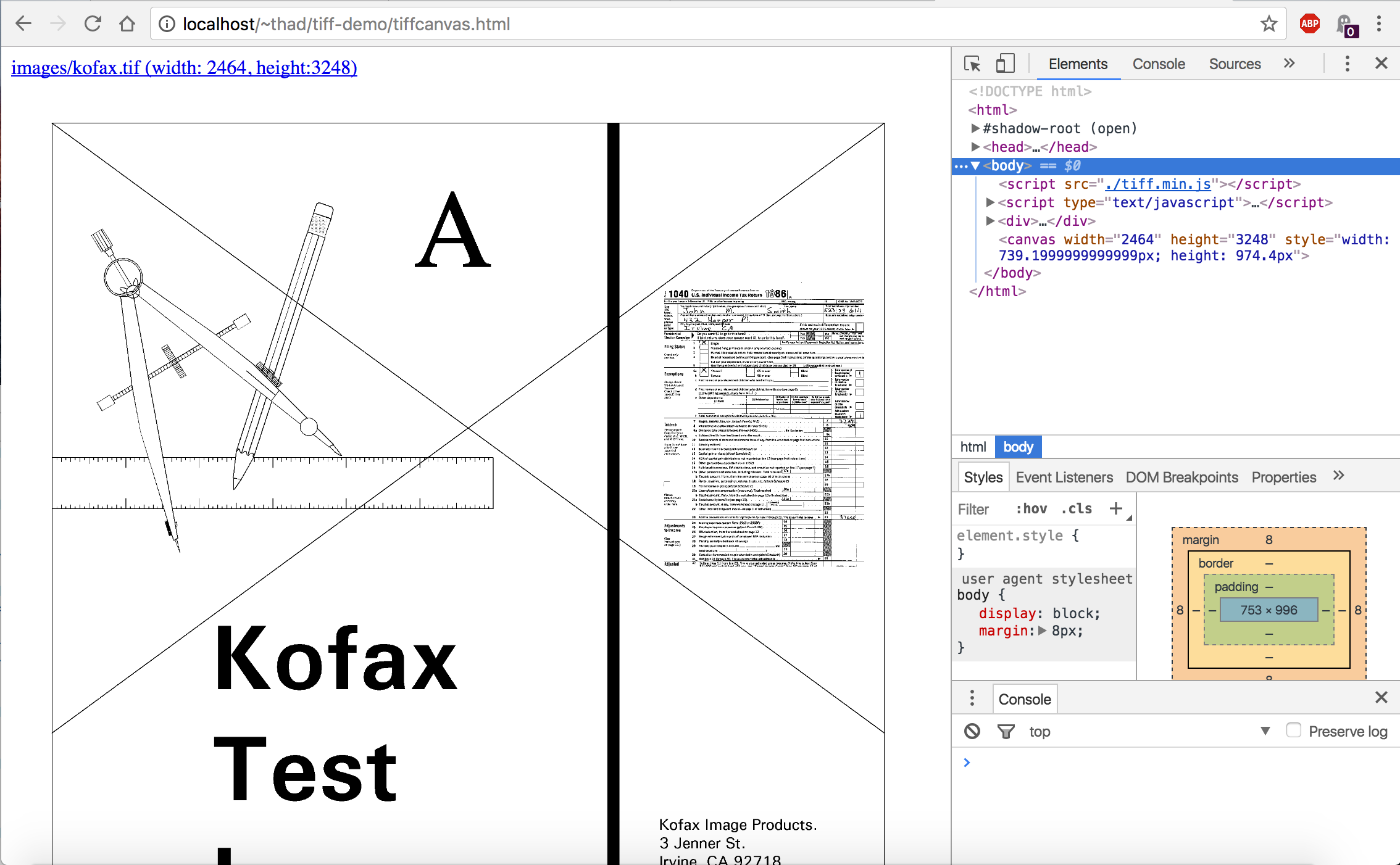Close the DevTools panel
This screenshot has width=1400, height=865.
tap(1381, 63)
